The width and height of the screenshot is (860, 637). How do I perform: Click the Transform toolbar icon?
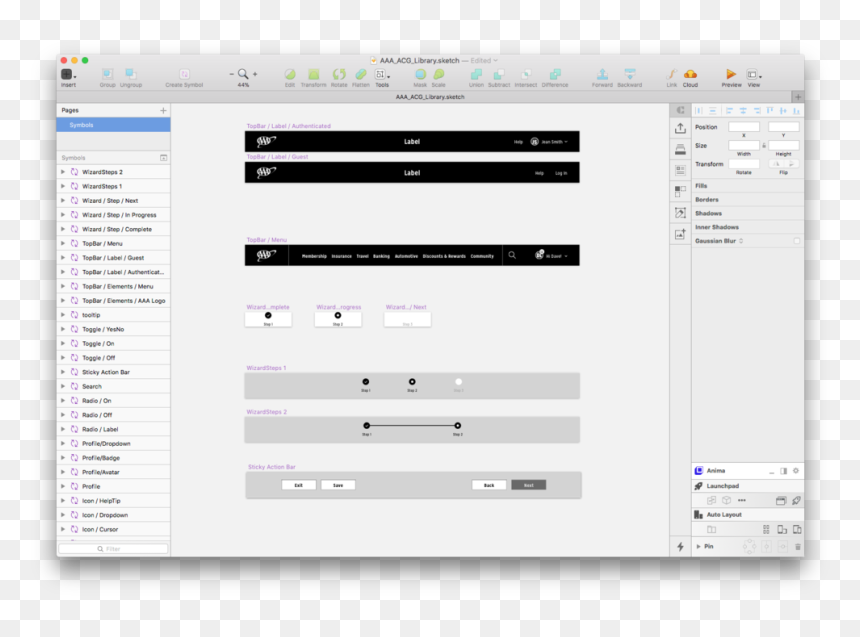point(314,74)
